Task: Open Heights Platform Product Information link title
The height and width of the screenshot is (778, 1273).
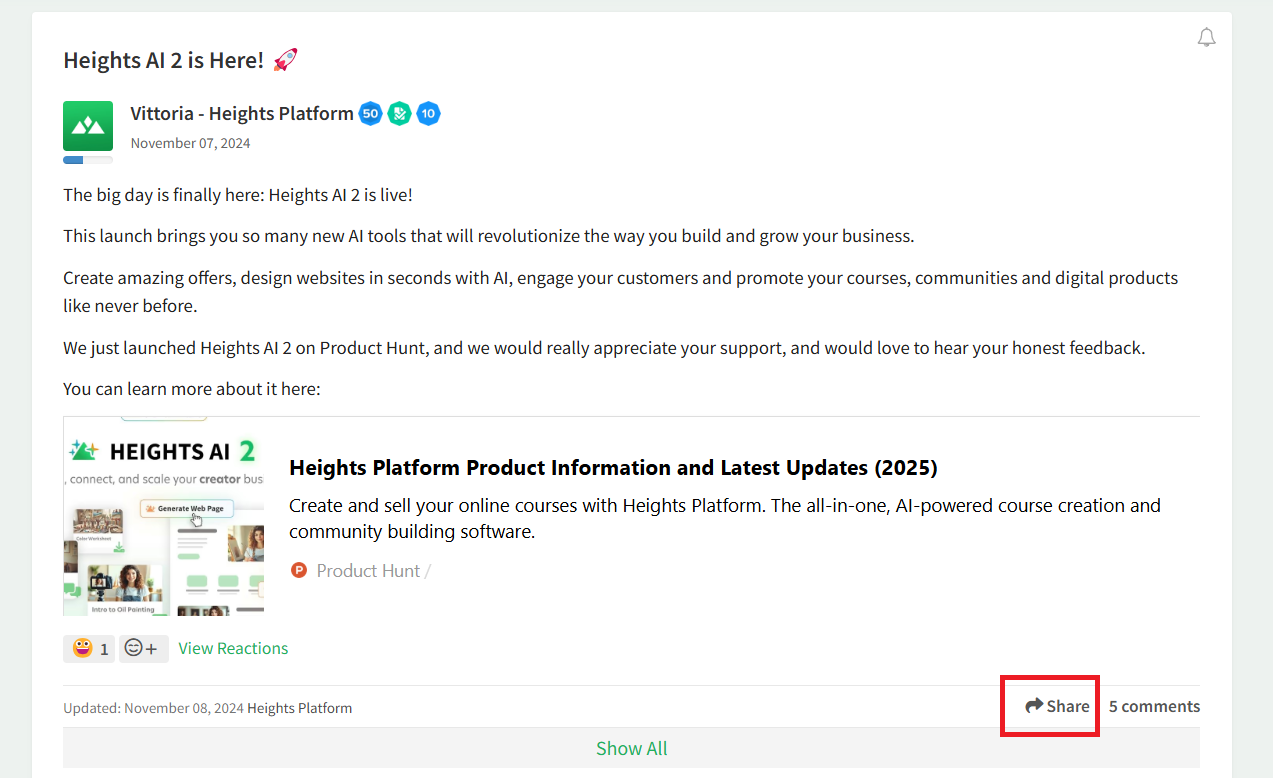Action: (x=613, y=467)
